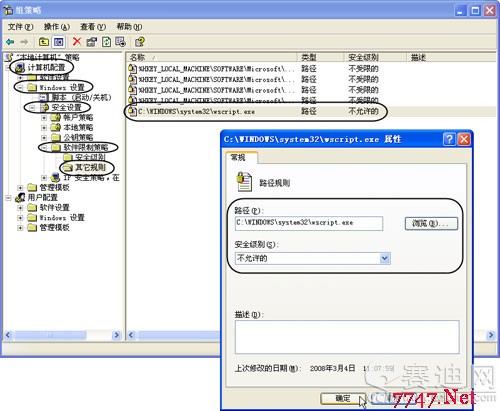Expand the 帐户策略 tree node
500x411 pixels.
tap(44, 118)
